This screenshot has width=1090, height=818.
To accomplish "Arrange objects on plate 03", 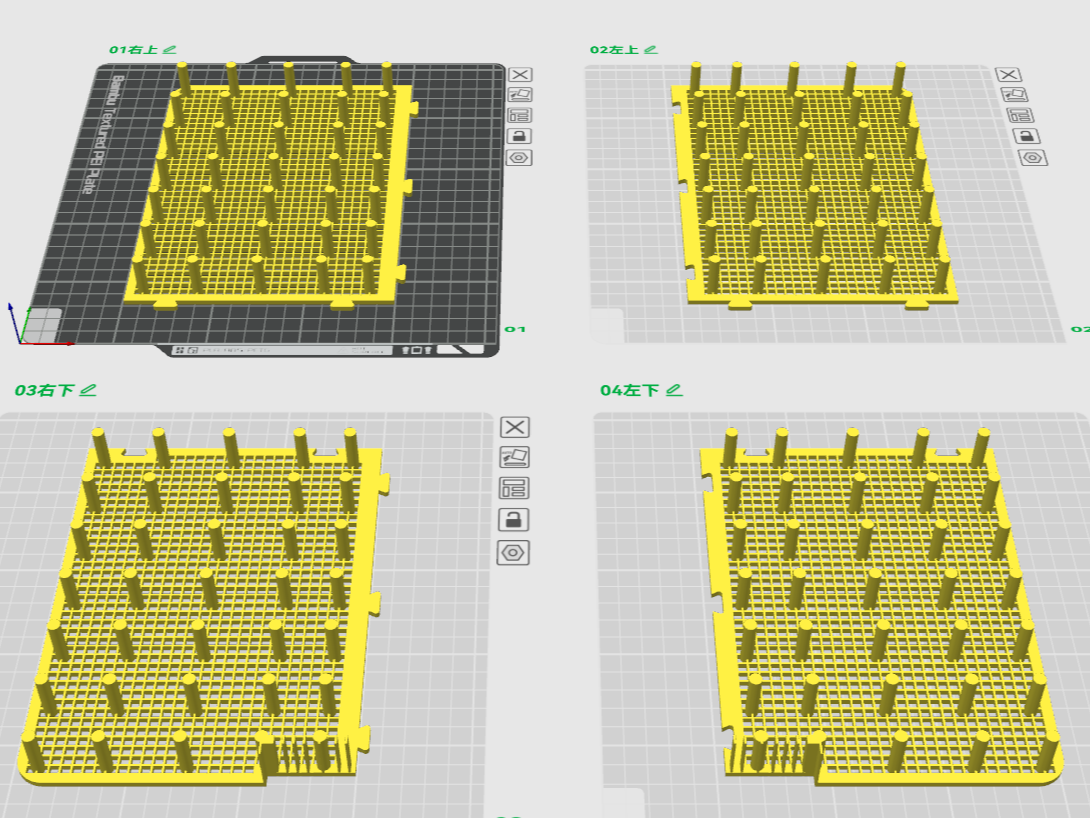I will coord(514,488).
